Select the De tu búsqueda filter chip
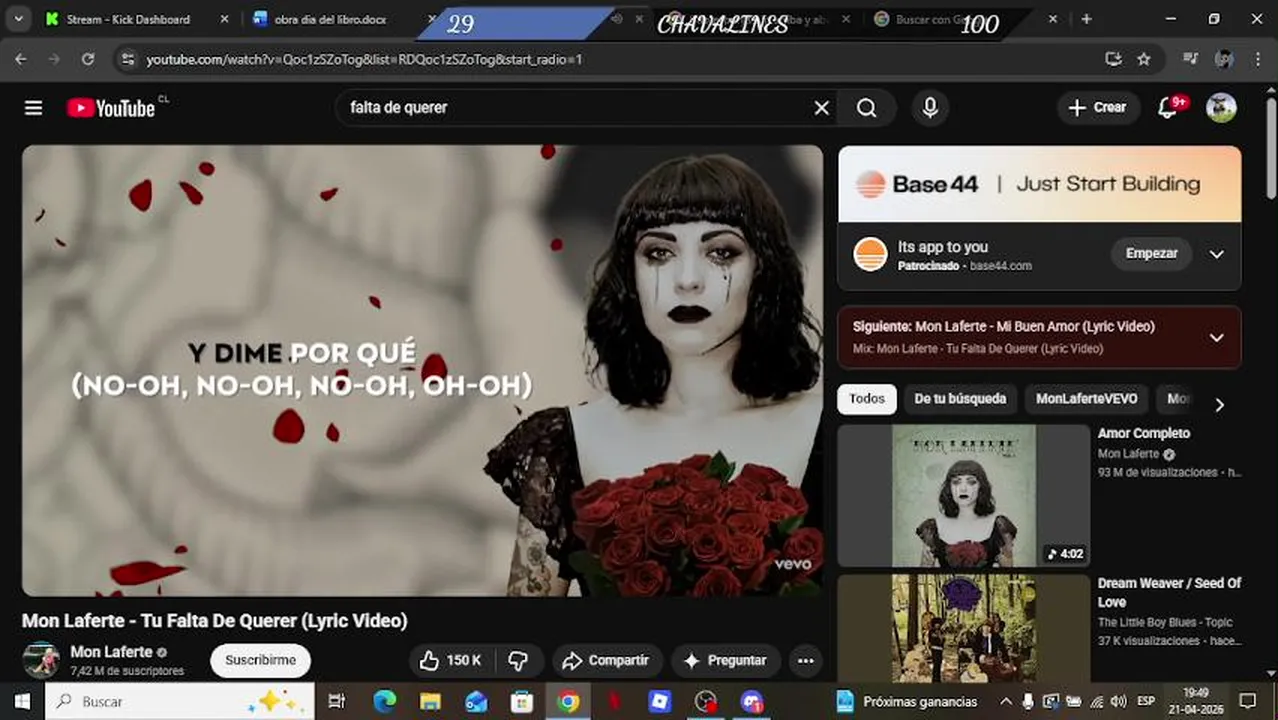1278x720 pixels. click(x=960, y=399)
